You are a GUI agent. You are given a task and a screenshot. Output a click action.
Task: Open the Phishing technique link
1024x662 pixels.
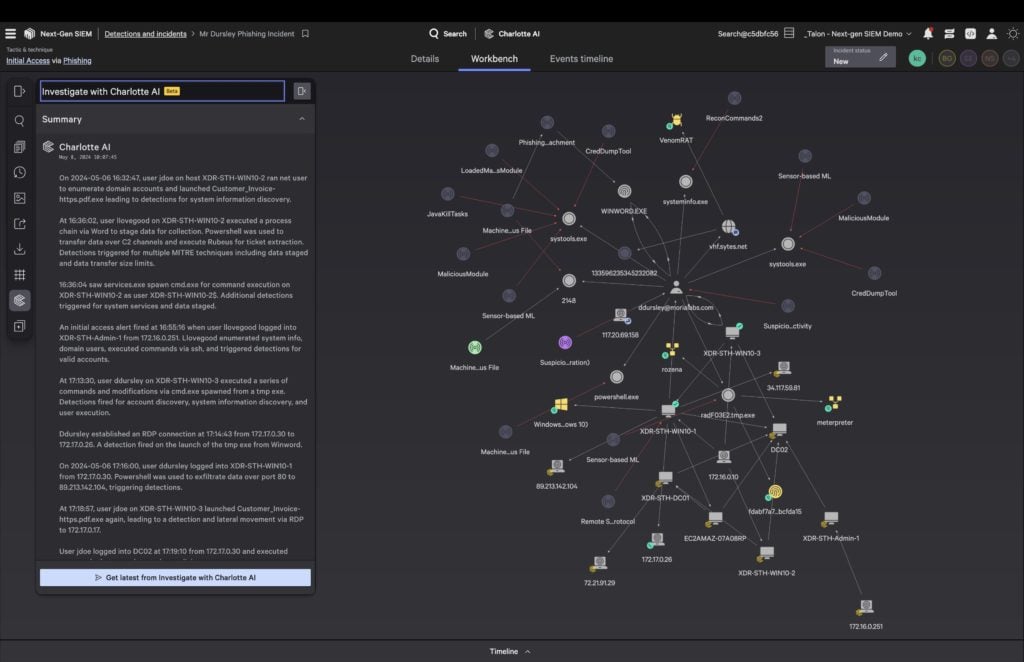click(x=77, y=61)
